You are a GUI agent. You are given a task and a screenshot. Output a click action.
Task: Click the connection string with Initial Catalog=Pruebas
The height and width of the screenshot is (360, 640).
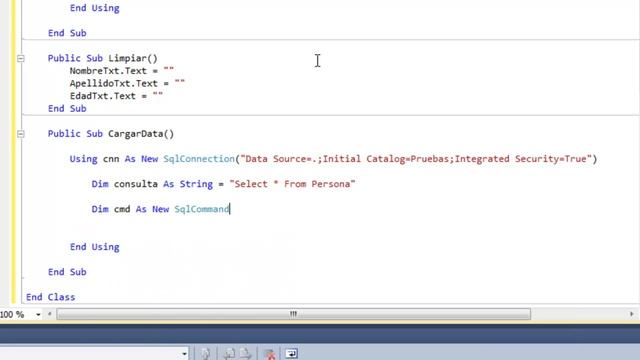[x=416, y=159]
